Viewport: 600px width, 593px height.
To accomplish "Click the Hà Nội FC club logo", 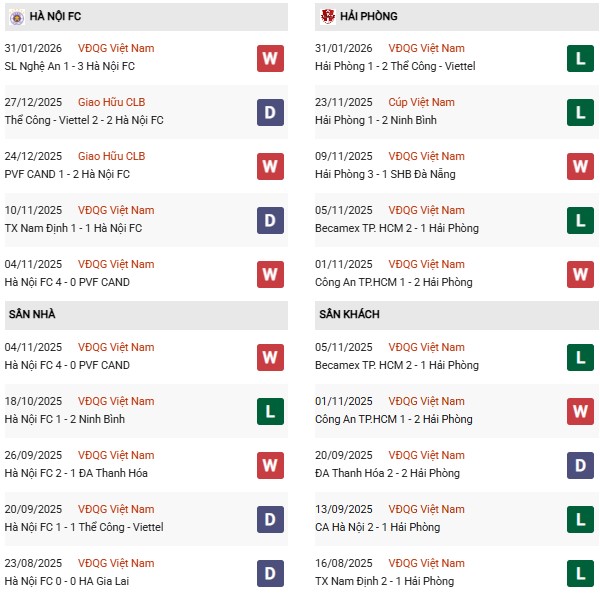I will [15, 16].
